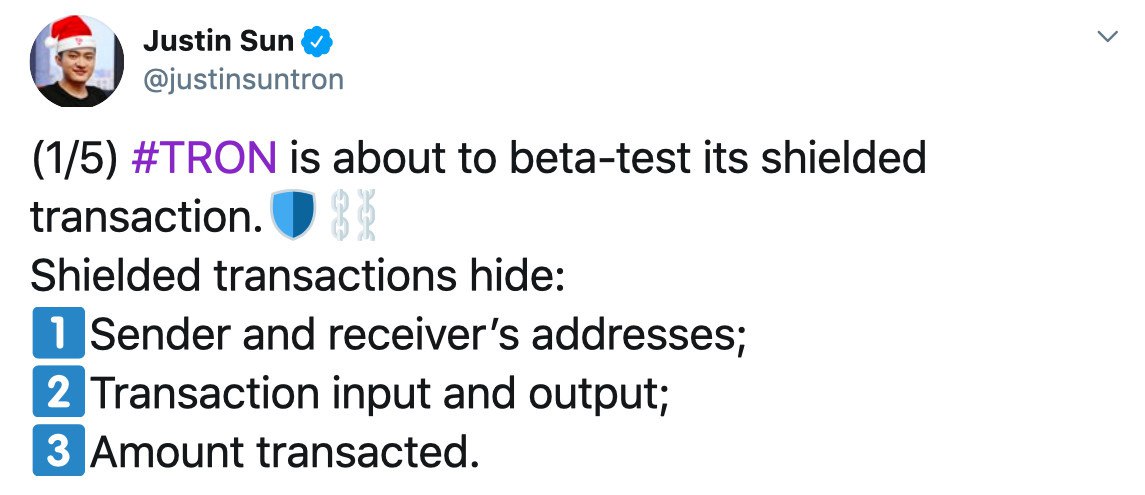The height and width of the screenshot is (495, 1145).
Task: Click the blue verified badge
Action: [x=319, y=42]
